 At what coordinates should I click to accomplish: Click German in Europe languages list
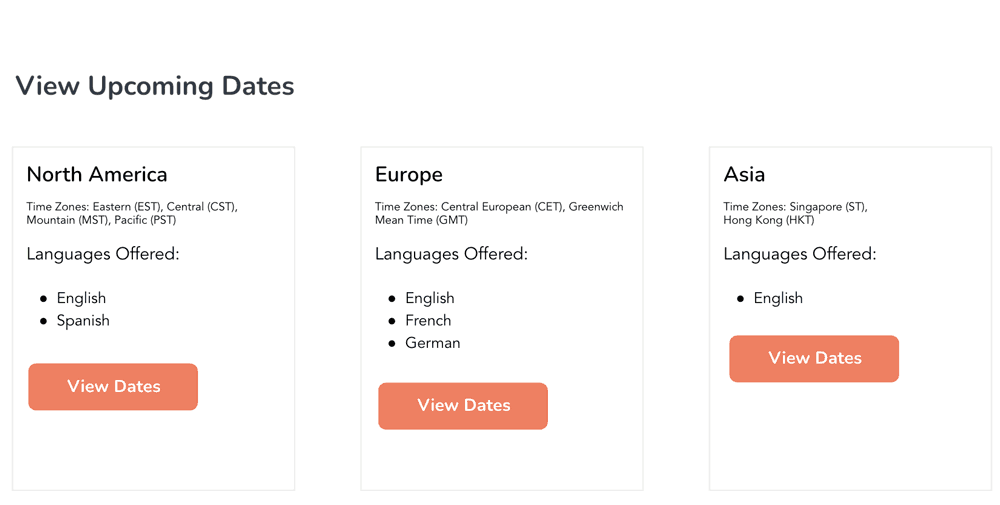[432, 343]
